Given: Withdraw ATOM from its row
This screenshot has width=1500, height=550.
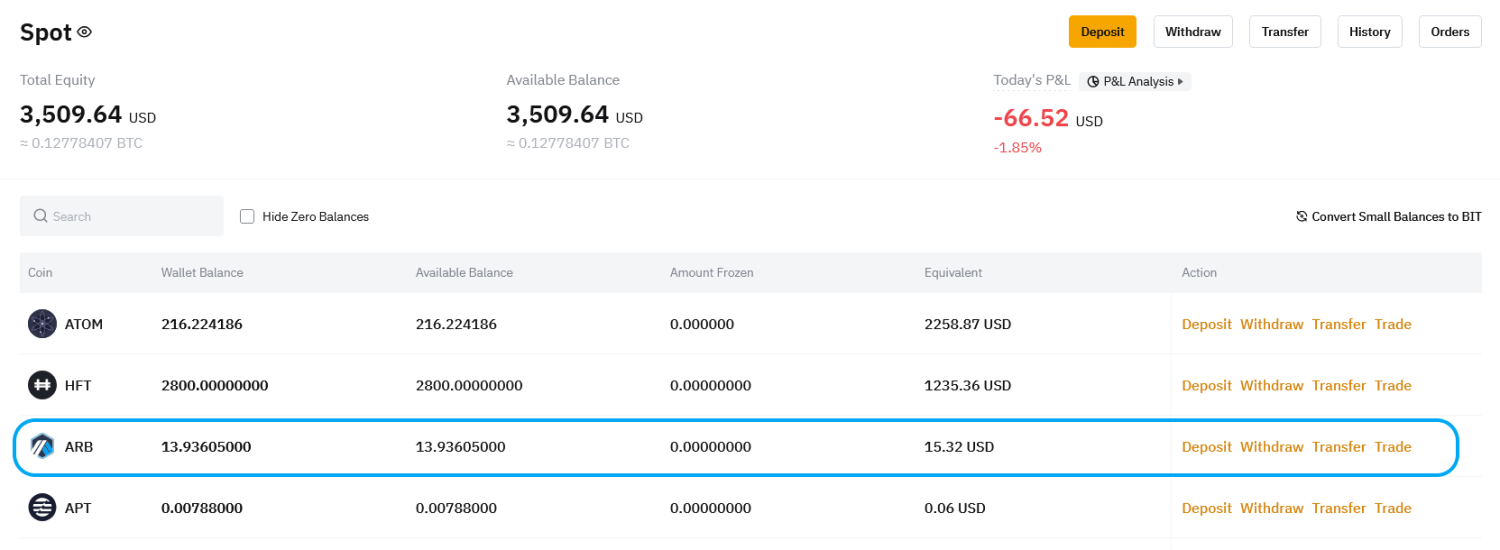Looking at the screenshot, I should pyautogui.click(x=1272, y=324).
